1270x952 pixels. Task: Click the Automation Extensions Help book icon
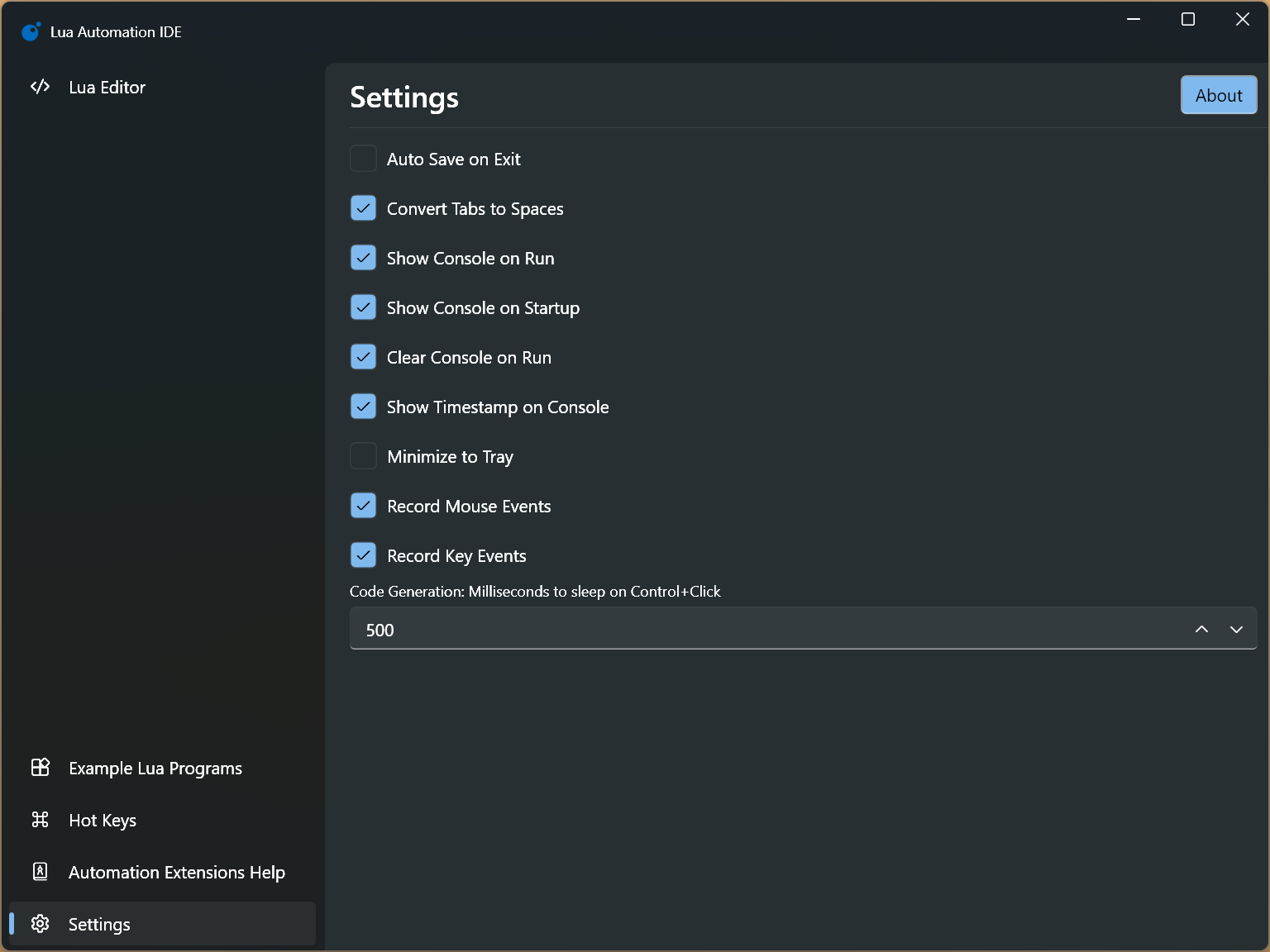point(40,872)
